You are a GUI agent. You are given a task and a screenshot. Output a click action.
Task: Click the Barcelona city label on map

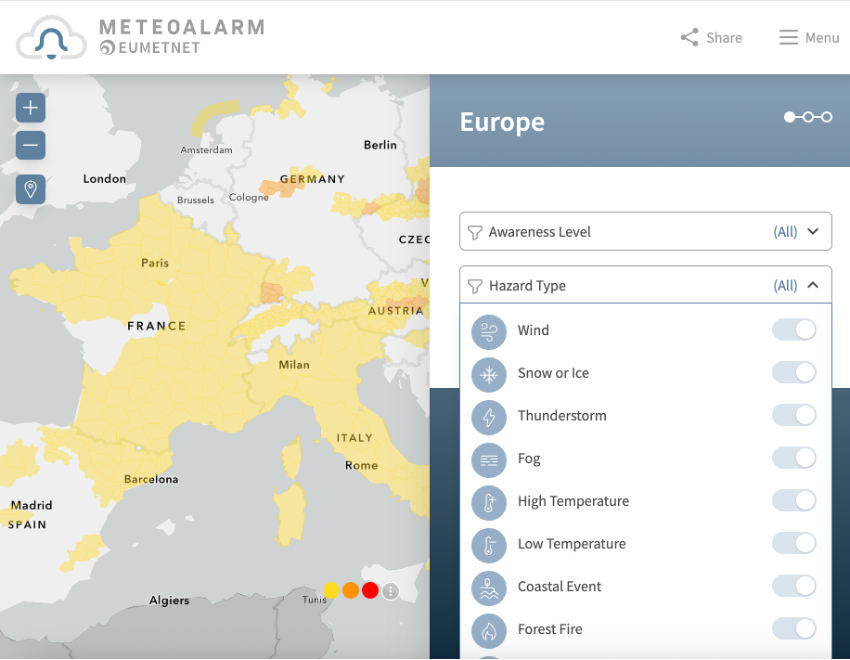click(151, 479)
